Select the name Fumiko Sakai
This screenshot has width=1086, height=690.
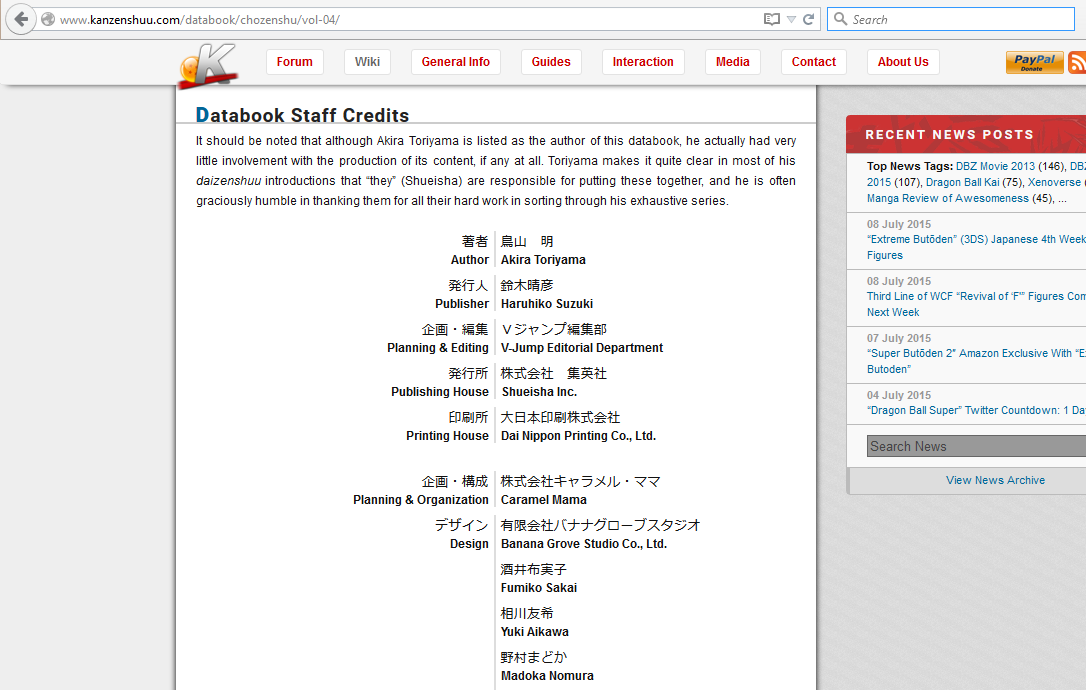(539, 587)
